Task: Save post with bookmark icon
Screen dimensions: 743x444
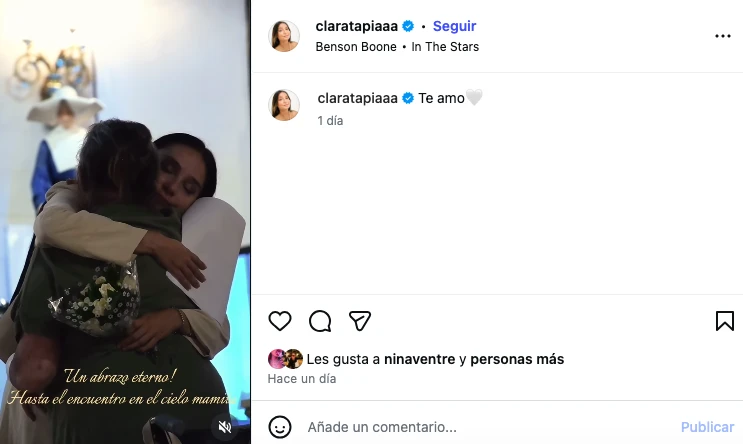Action: click(x=725, y=321)
